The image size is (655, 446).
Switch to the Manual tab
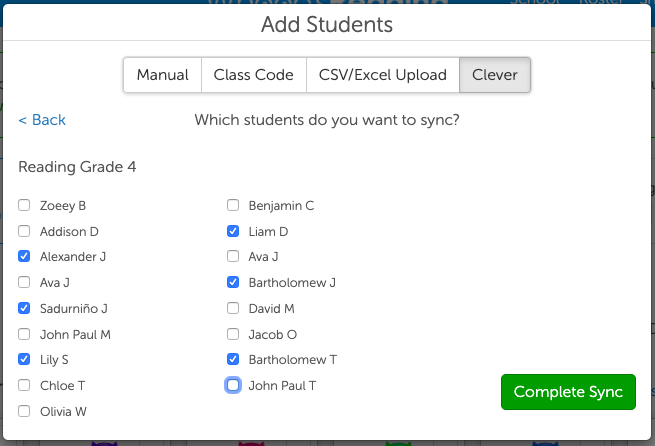click(x=162, y=75)
